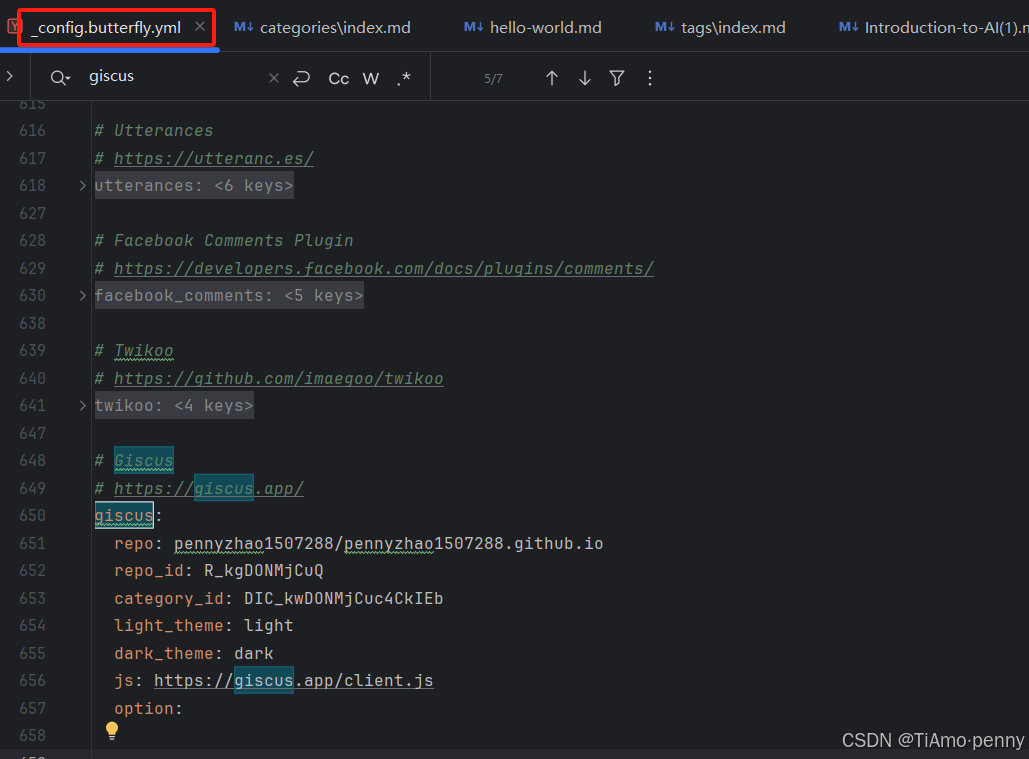
Task: Toggle Match Case (Cc) in search
Action: click(339, 78)
